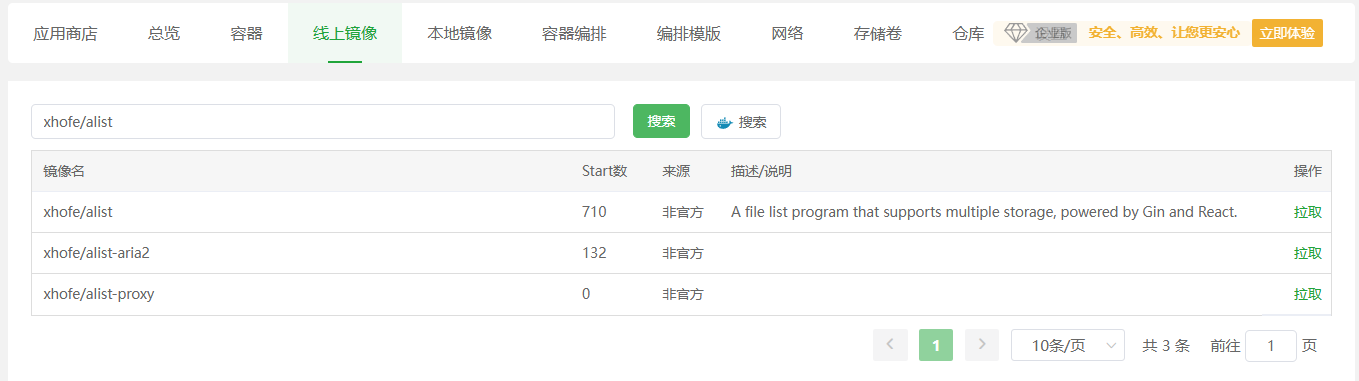Click the xhofe/alist-aria2 image name
1359x381 pixels.
point(96,253)
